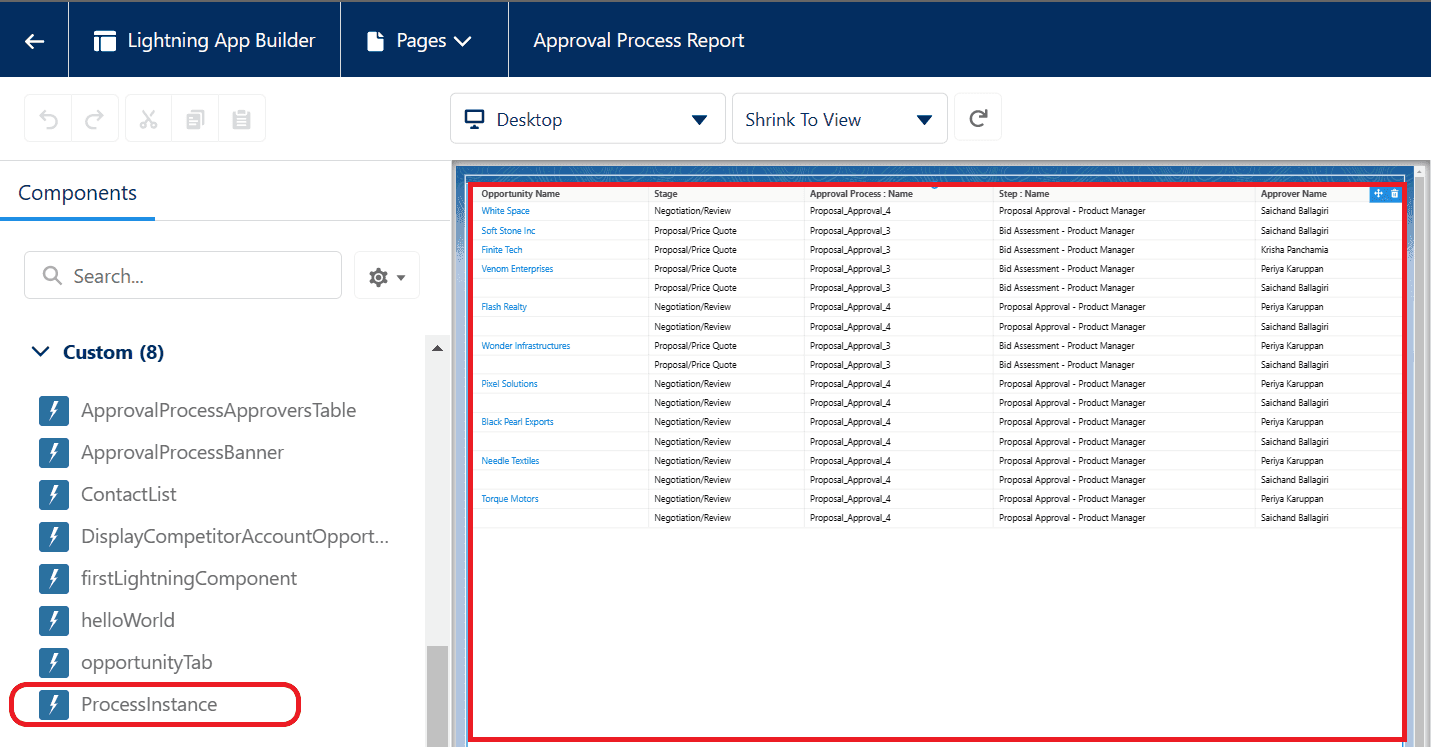1431x747 pixels.
Task: Select ApprovalProcessBanner component
Action: pos(182,453)
